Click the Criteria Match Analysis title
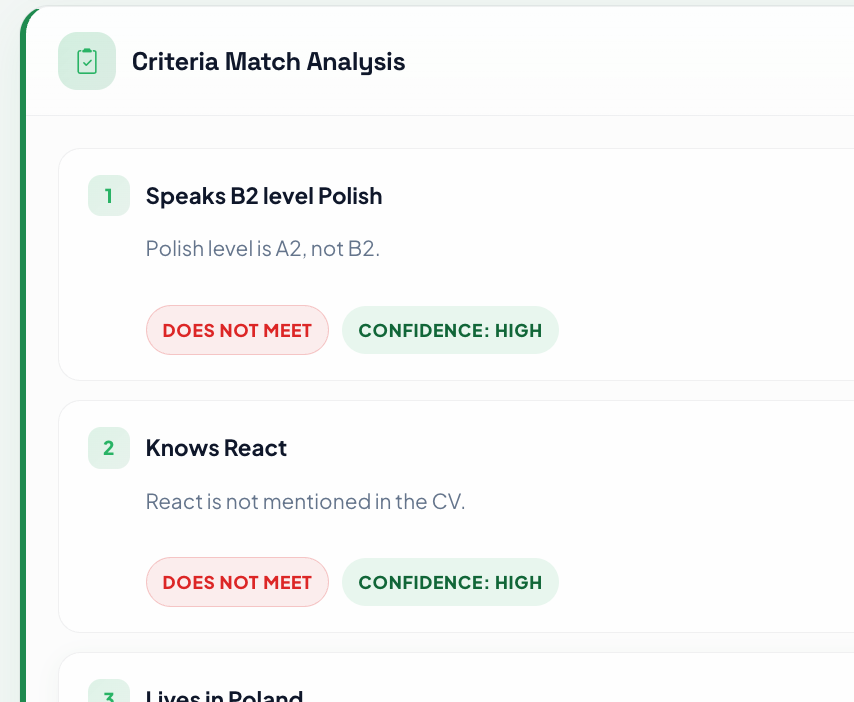The width and height of the screenshot is (854, 702). (x=268, y=61)
